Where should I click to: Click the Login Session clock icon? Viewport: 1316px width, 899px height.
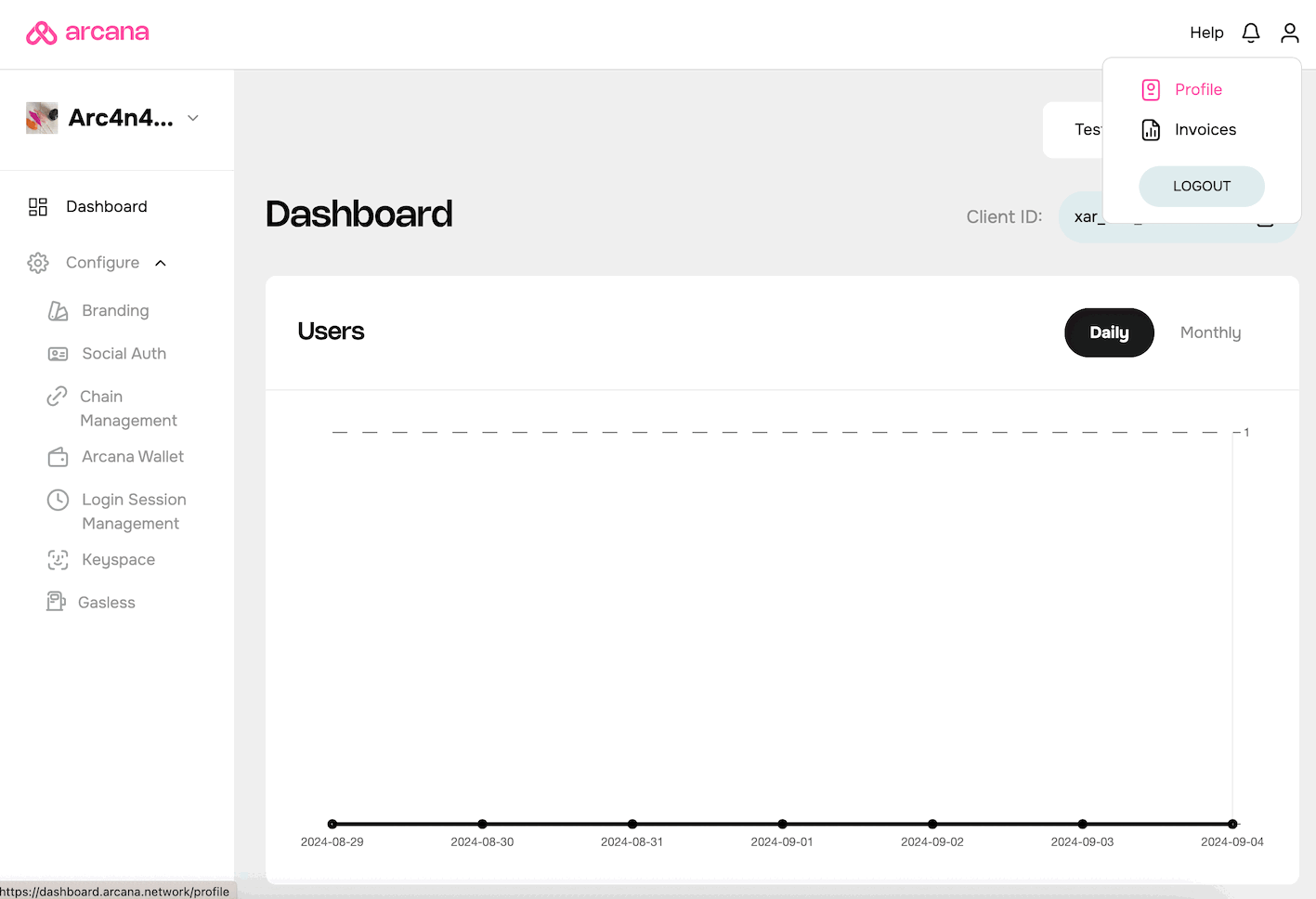[58, 500]
